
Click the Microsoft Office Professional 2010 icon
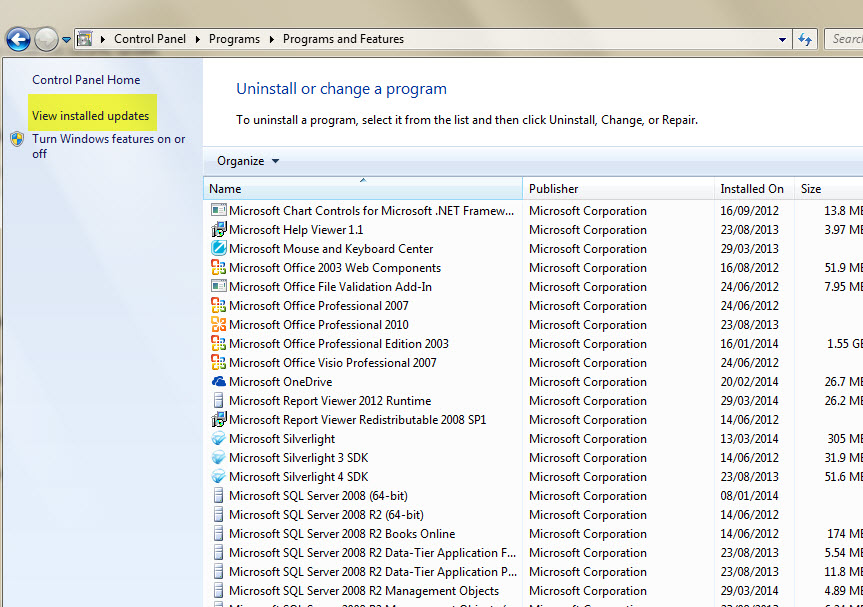pyautogui.click(x=218, y=324)
